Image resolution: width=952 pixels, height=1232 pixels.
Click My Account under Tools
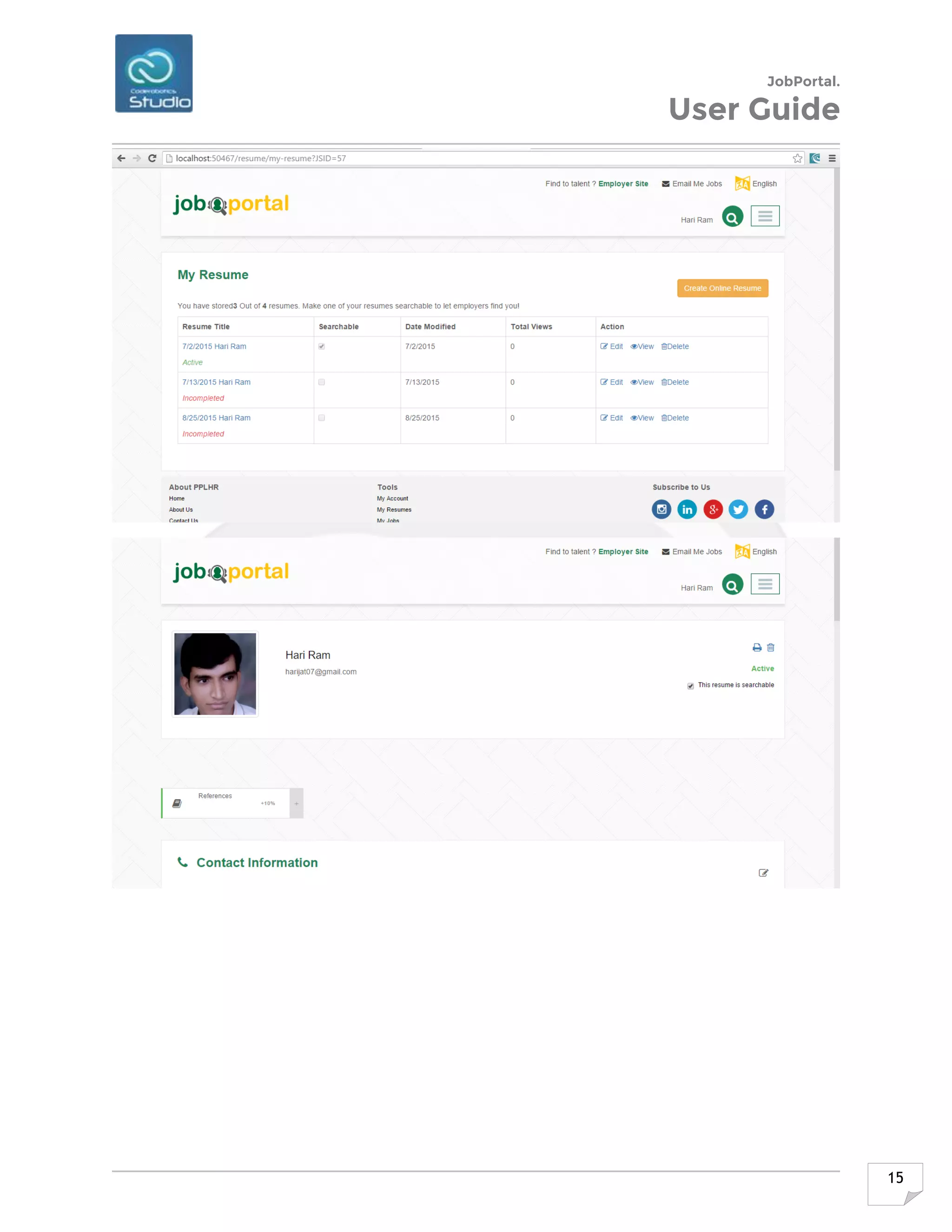(392, 499)
